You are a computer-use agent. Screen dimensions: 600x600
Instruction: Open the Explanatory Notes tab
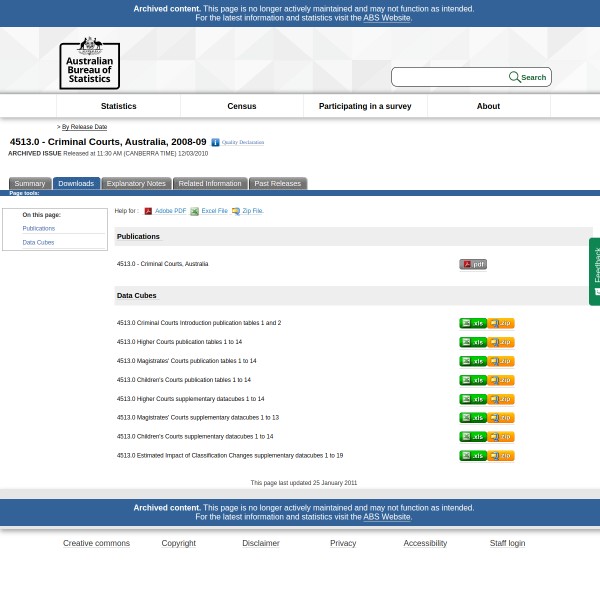[x=136, y=184]
